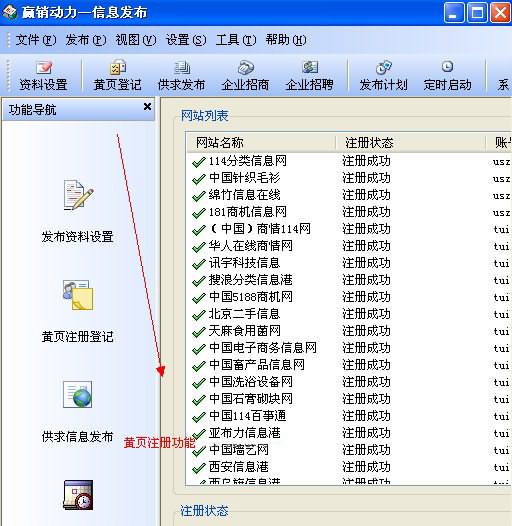Open 供求信息发布 globe icon in sidebar
Screen dimensions: 512x526
(78, 394)
